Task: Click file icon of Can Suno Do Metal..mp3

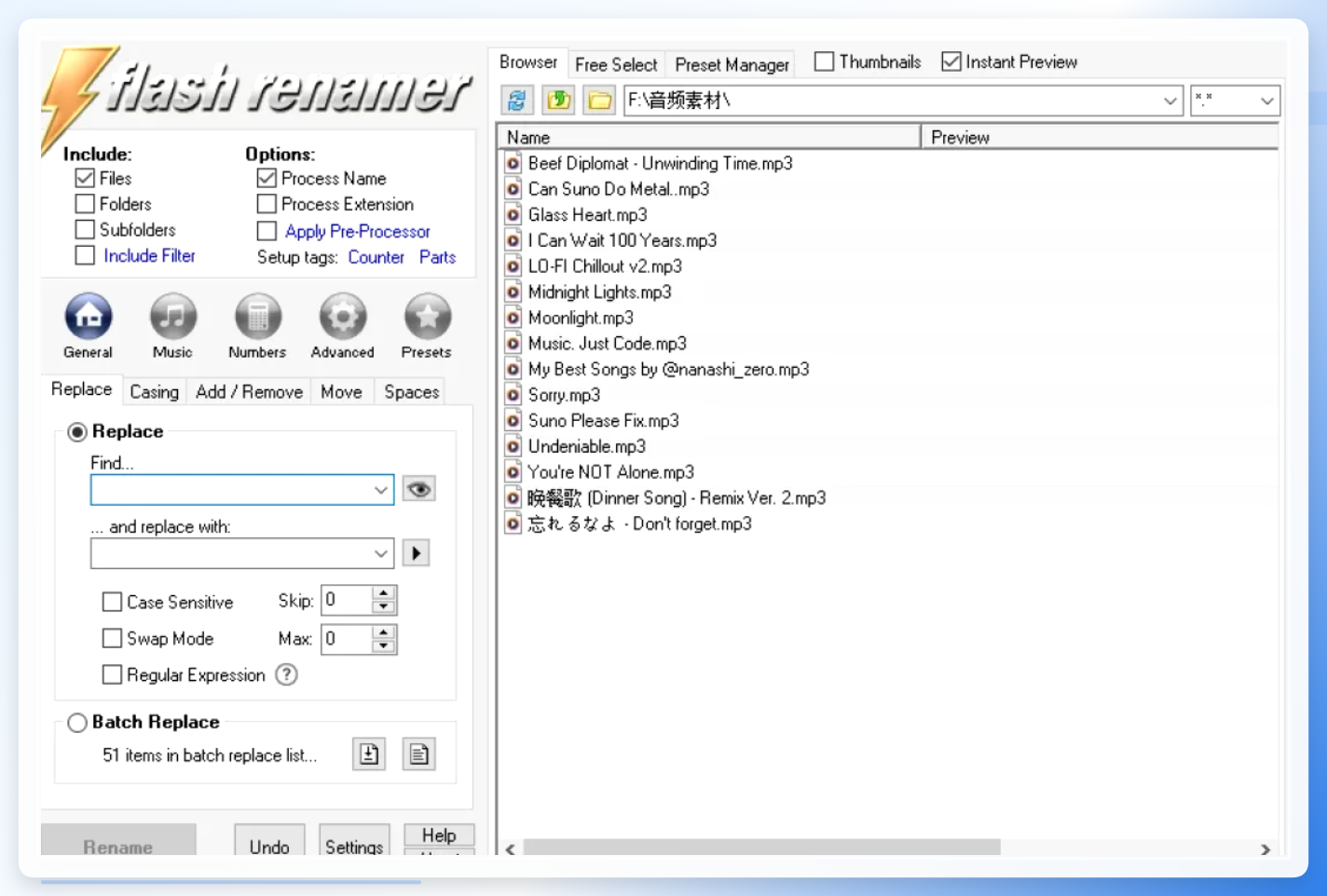Action: point(513,189)
